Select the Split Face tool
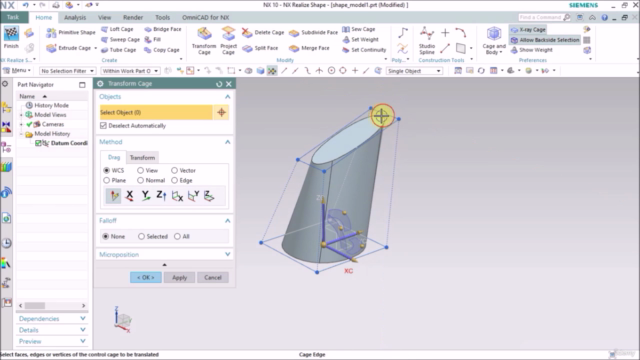Viewport: 640px width, 360px height. [260, 48]
